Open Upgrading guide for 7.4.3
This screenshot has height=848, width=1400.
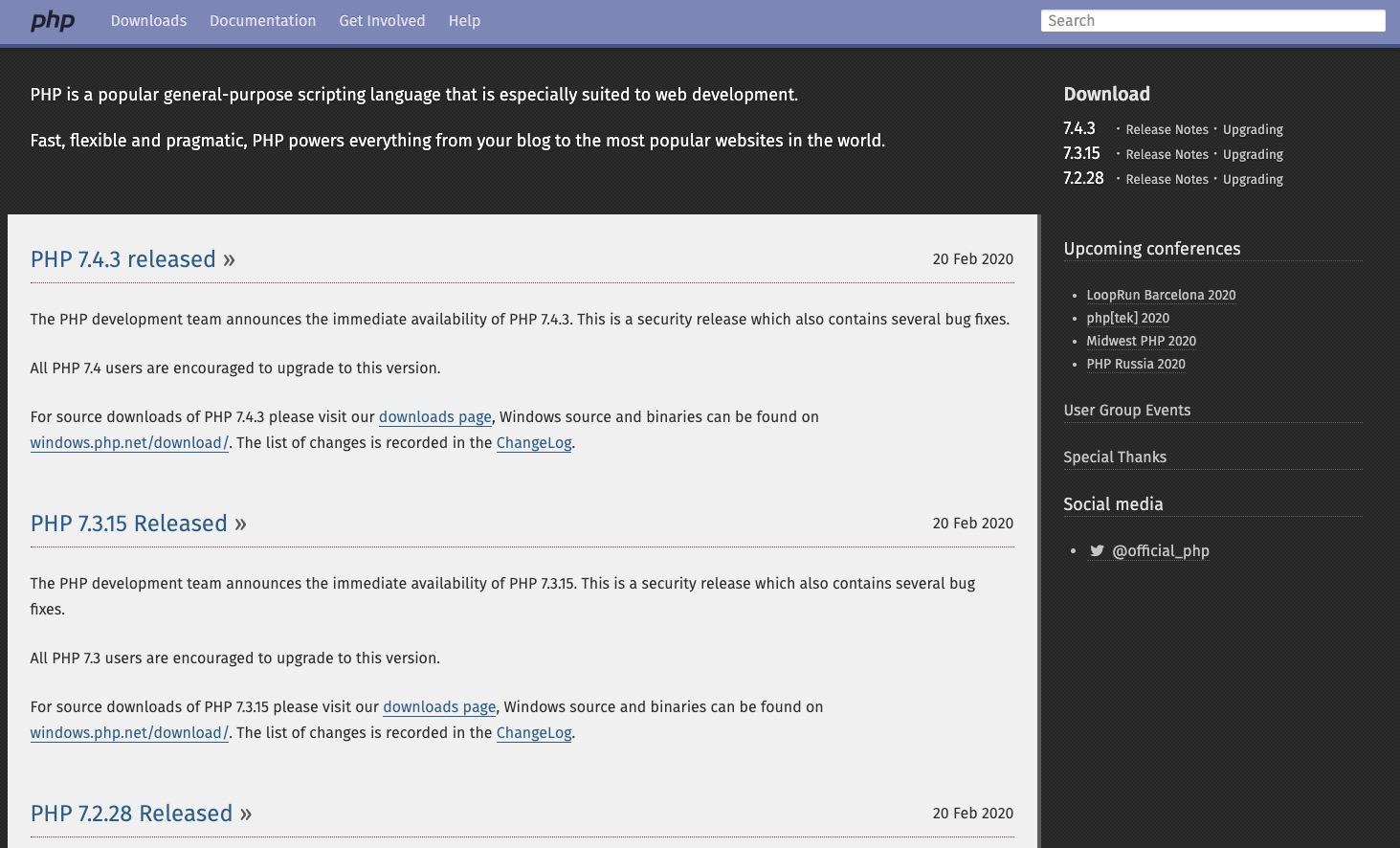(x=1253, y=129)
